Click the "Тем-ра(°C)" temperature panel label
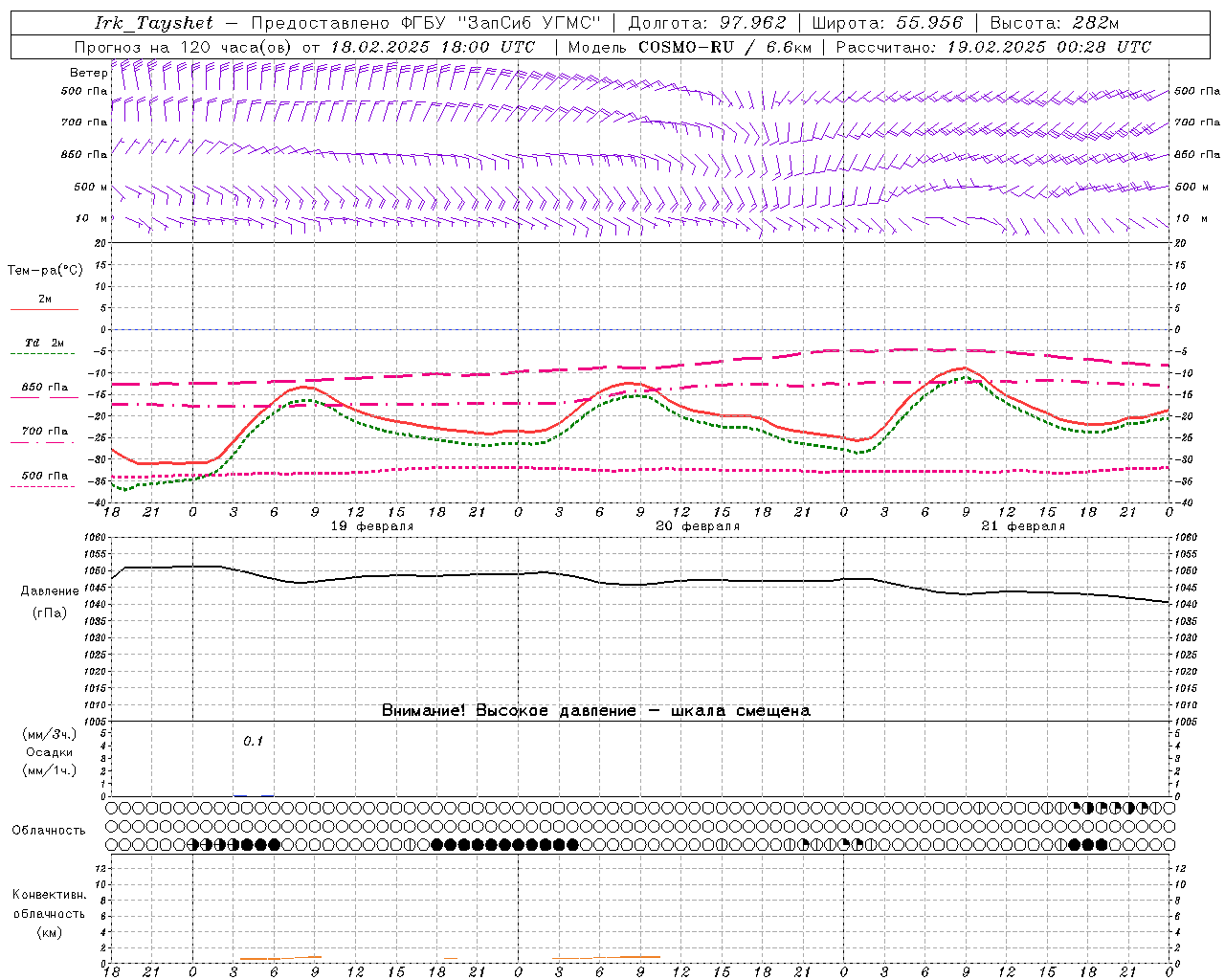This screenshot has height=980, width=1225. pos(45,271)
